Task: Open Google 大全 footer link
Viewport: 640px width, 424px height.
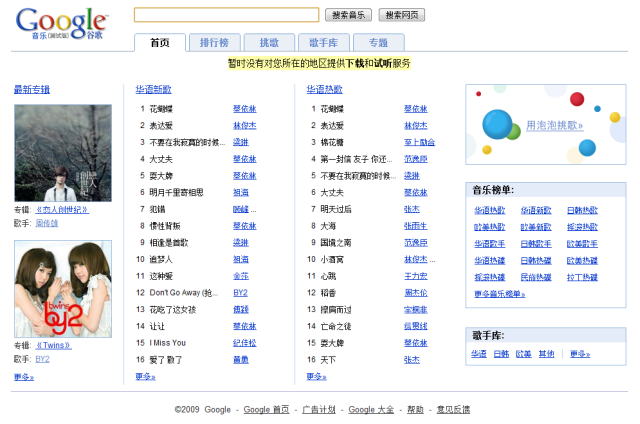Action: click(371, 409)
